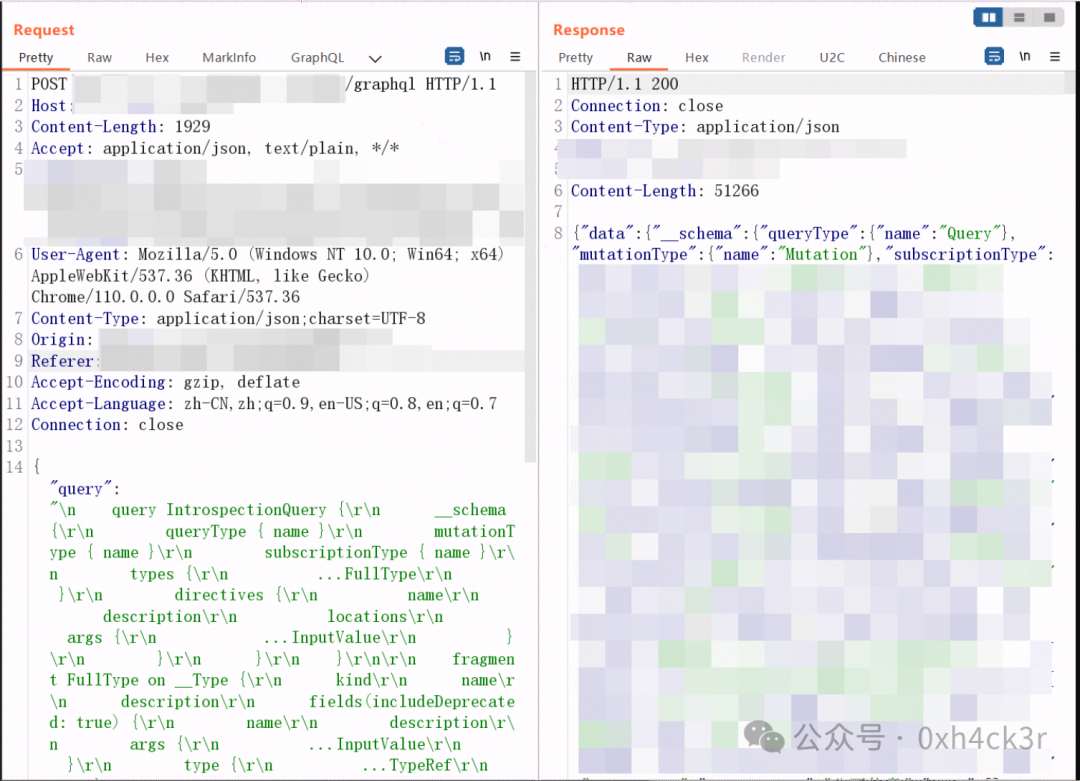This screenshot has width=1080, height=781.
Task: Click the Accept-Encoding: gzip, deflate line
Action: coord(165,382)
